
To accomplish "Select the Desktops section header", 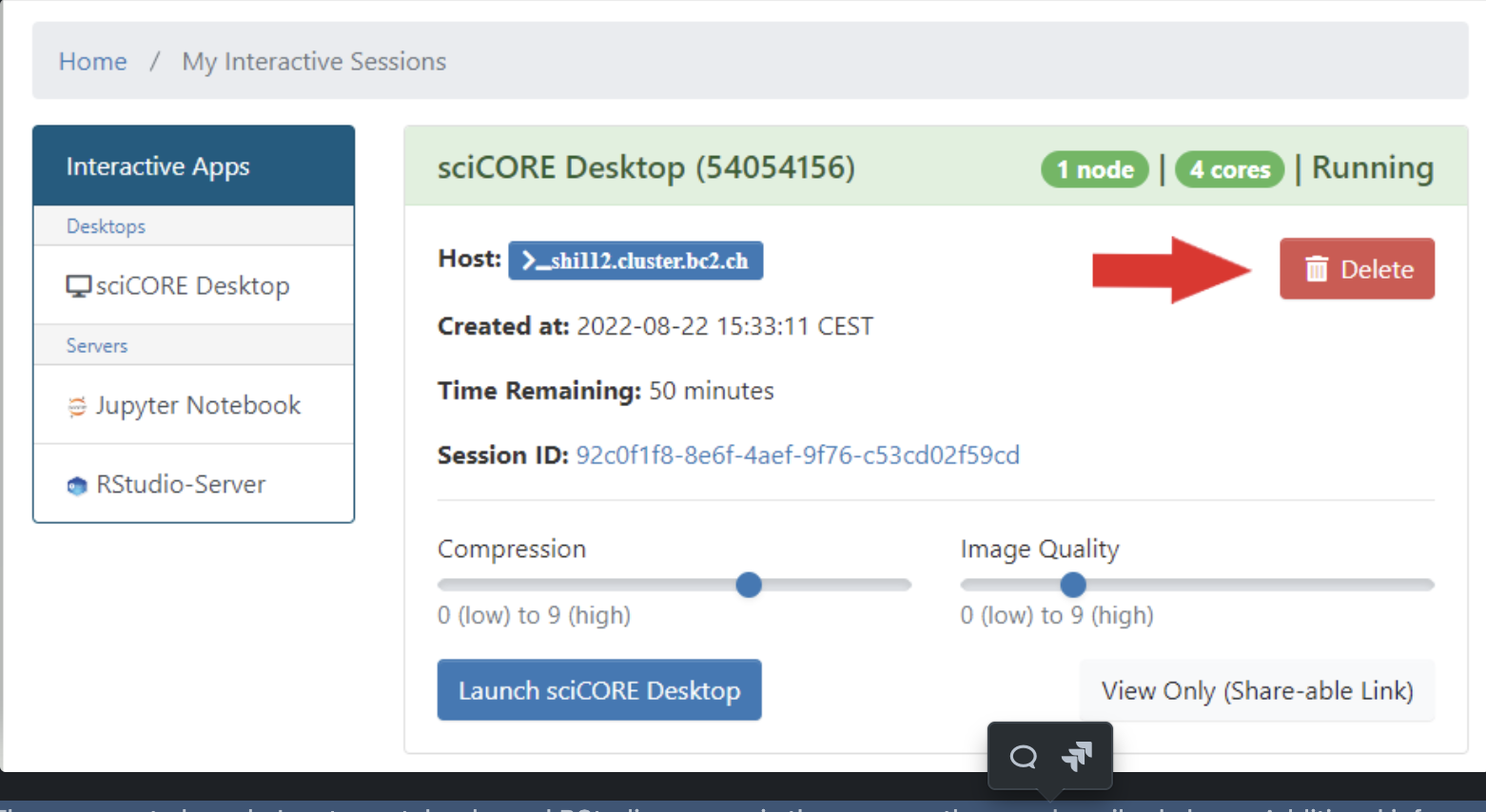I will point(106,226).
